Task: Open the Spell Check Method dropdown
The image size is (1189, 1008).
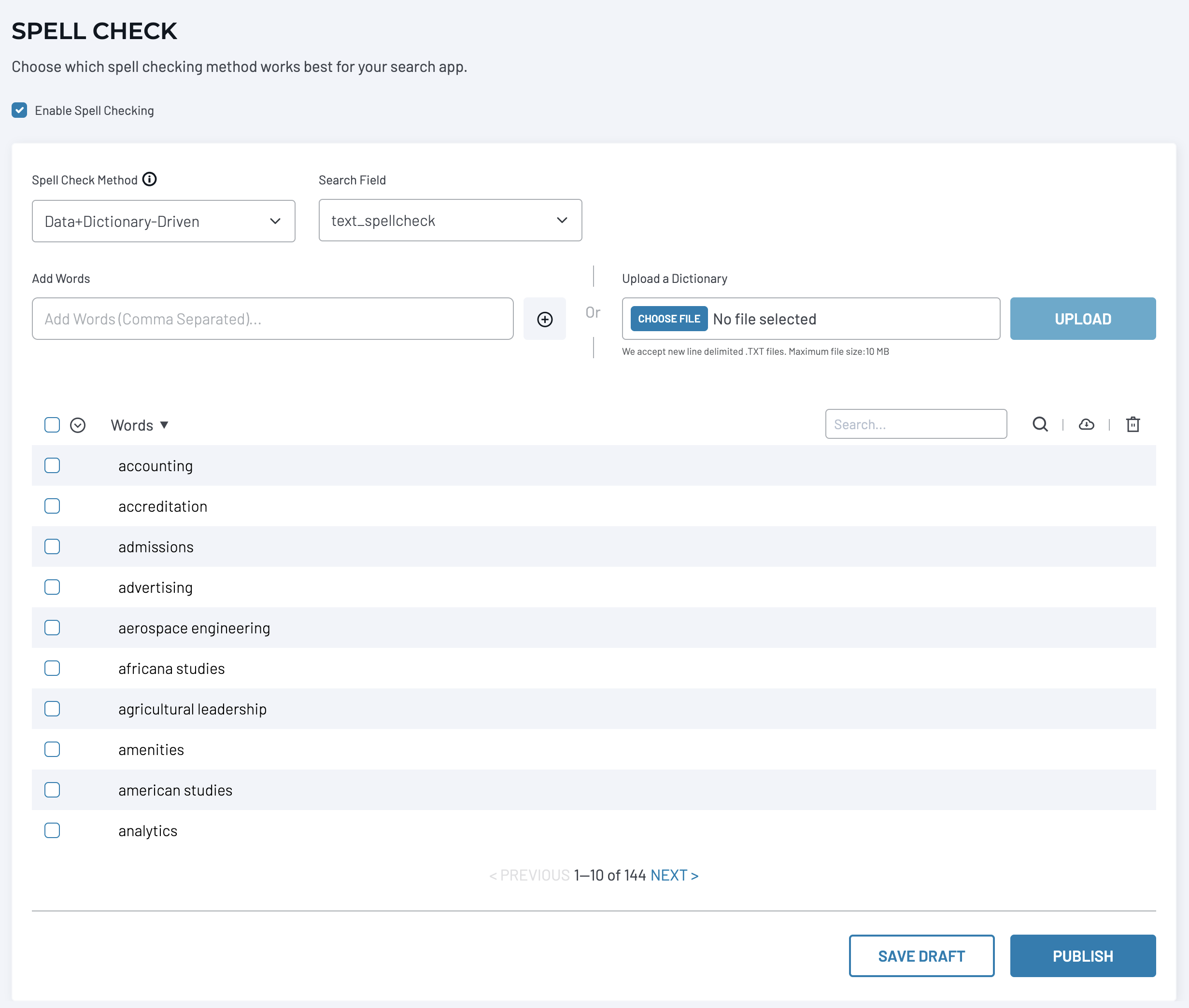Action: pyautogui.click(x=164, y=221)
